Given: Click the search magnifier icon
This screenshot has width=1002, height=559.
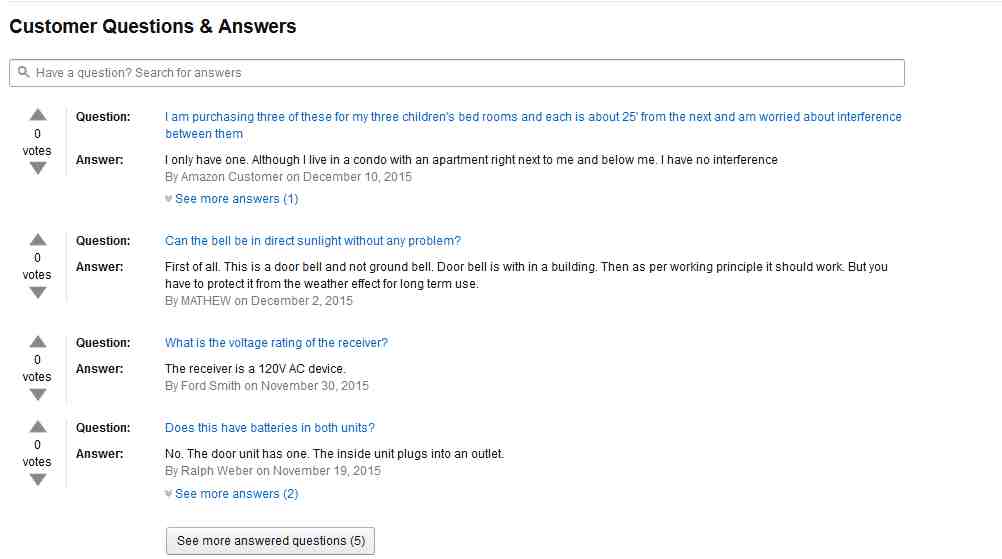Looking at the screenshot, I should (24, 72).
